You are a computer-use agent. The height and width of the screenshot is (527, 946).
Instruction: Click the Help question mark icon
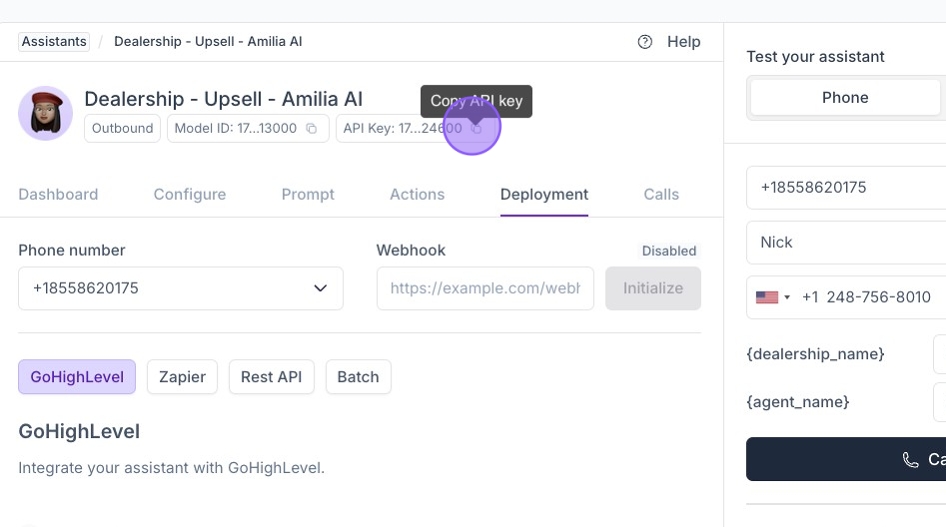(x=645, y=42)
